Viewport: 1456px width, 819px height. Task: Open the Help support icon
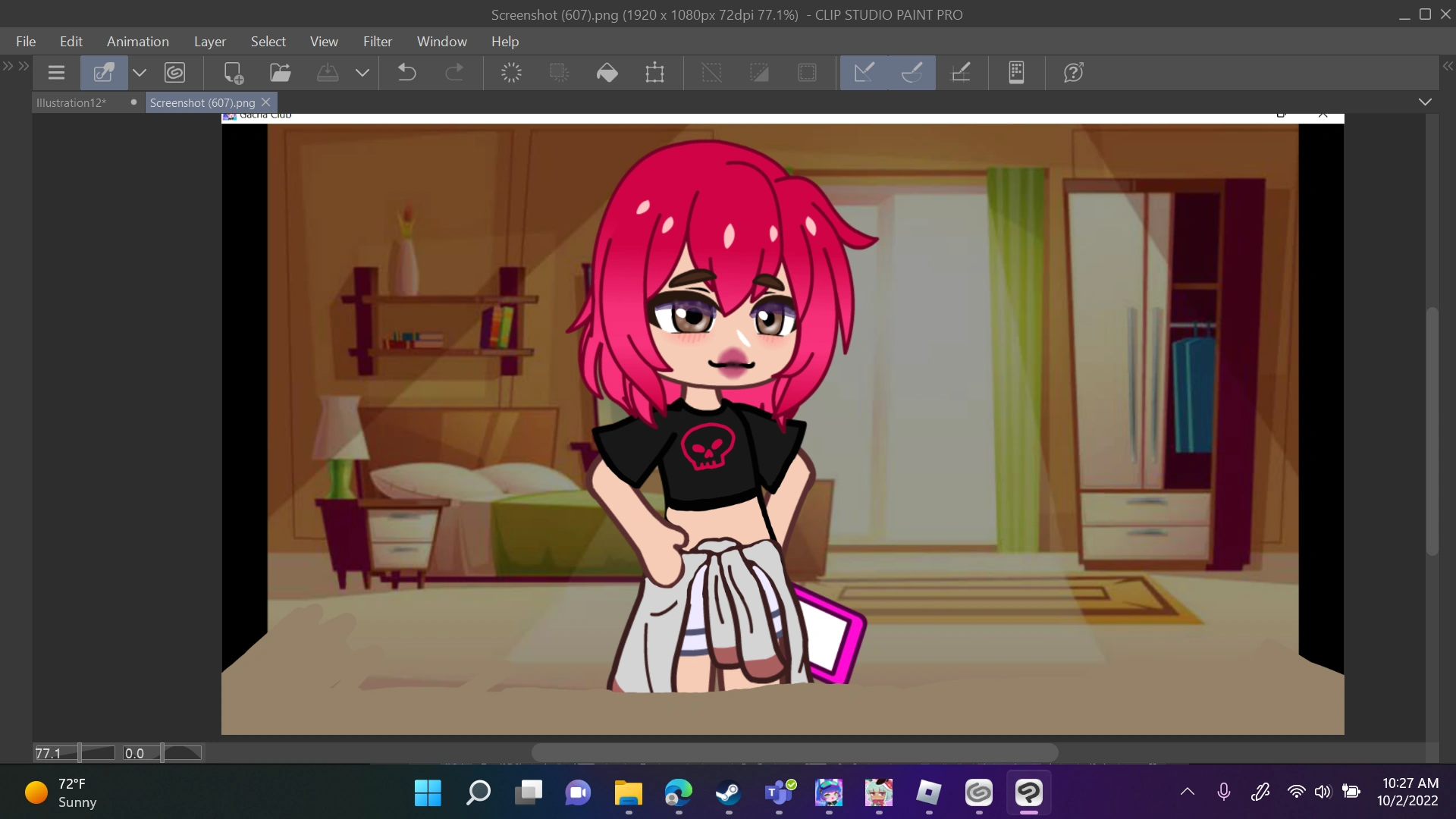point(1073,73)
